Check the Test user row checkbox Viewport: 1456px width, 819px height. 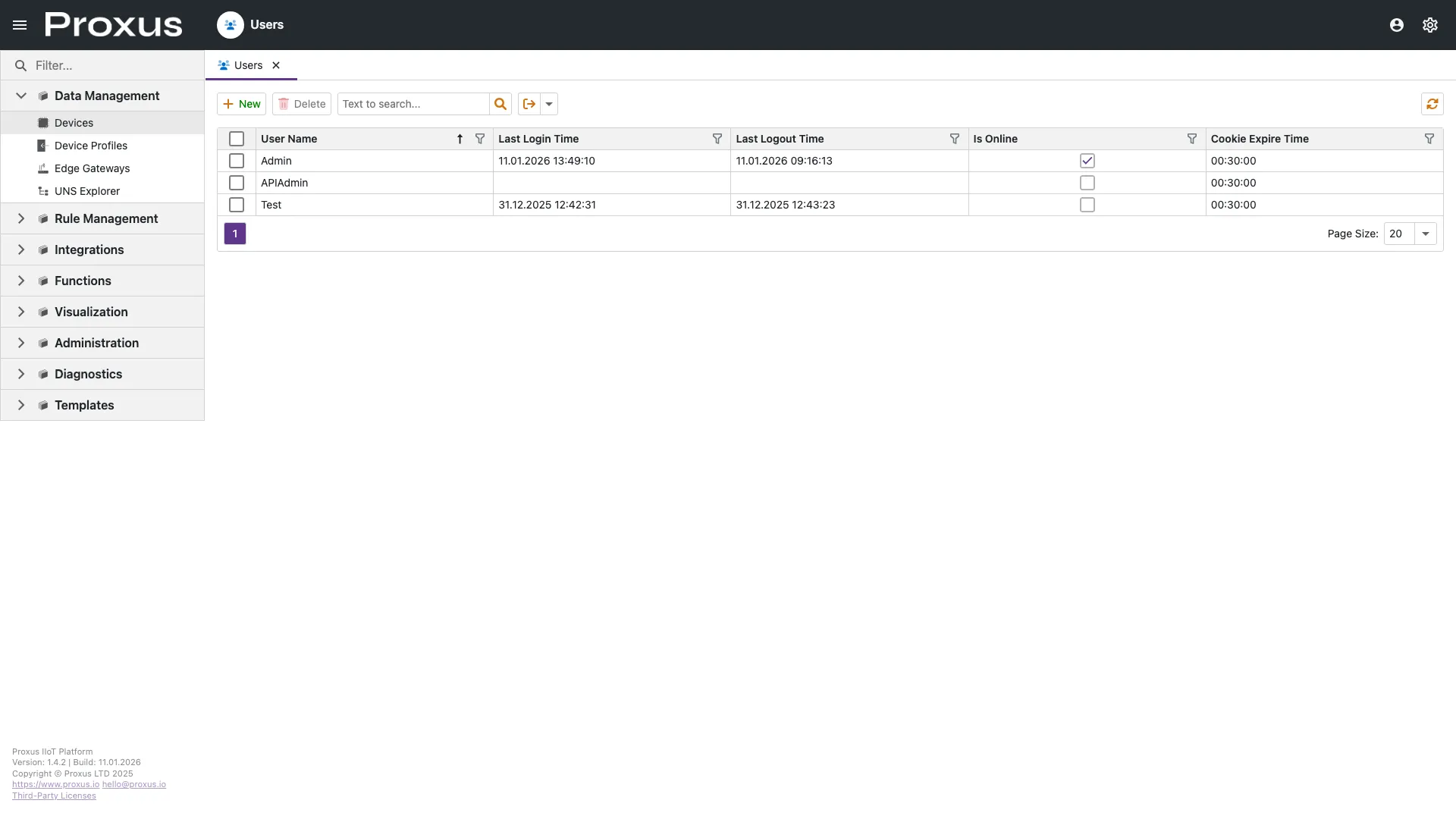236,205
